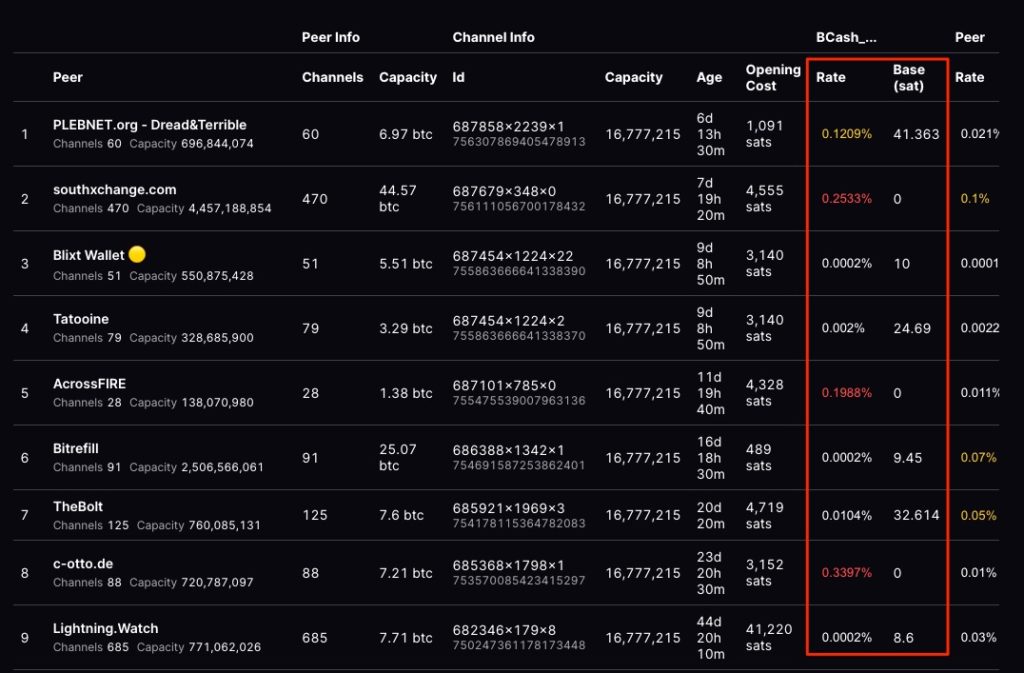
Task: Click channel id 685921×1969×3
Action: 508,508
